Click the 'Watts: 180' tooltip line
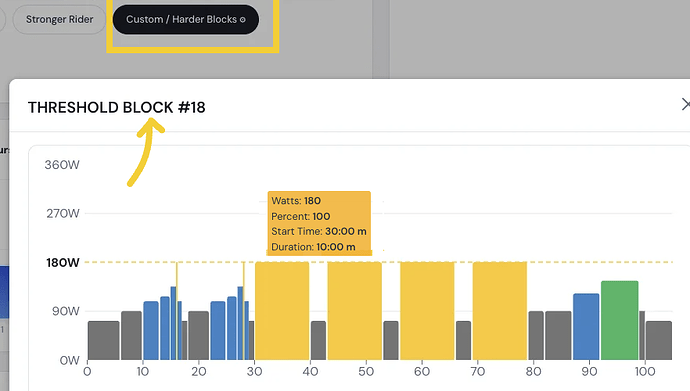This screenshot has width=690, height=391. click(x=296, y=201)
